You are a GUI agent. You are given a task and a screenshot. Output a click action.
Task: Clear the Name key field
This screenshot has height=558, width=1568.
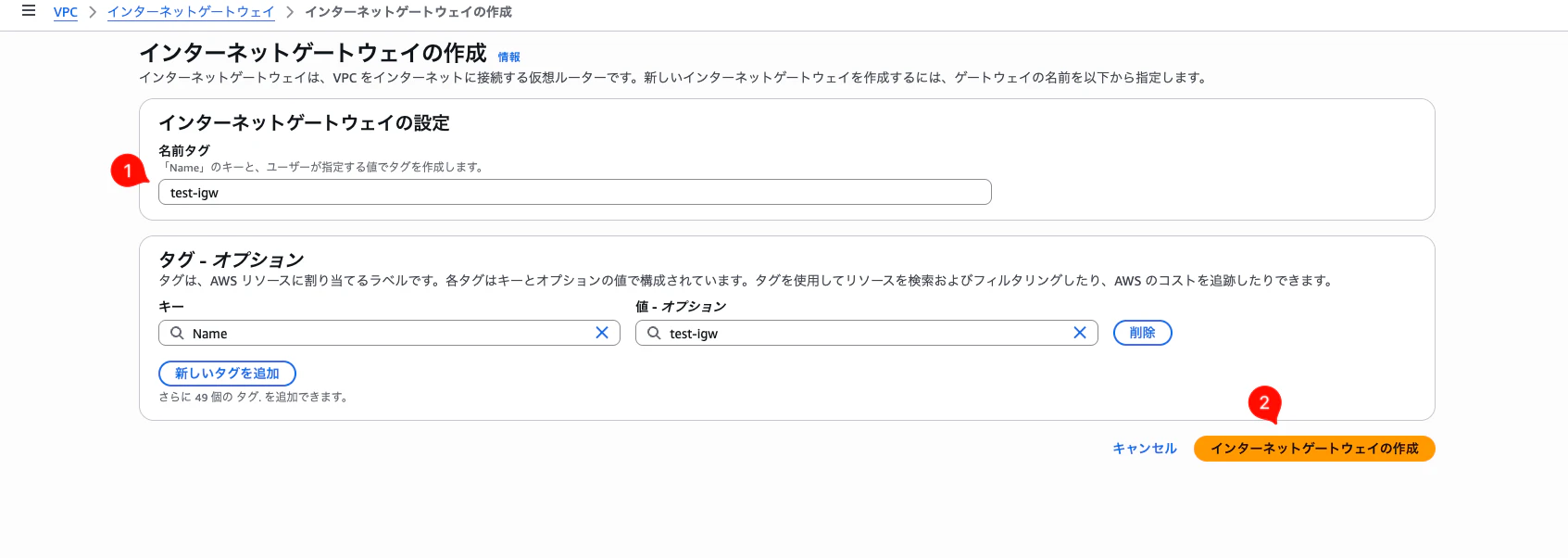[602, 333]
